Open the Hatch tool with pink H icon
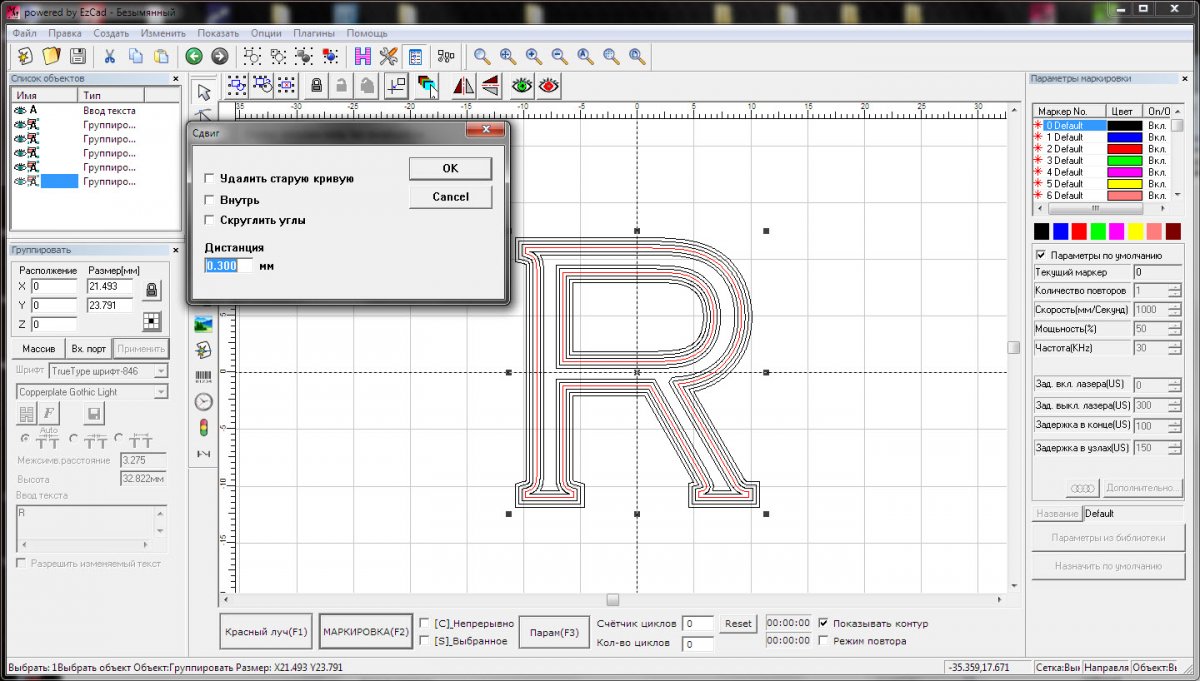 tap(362, 57)
